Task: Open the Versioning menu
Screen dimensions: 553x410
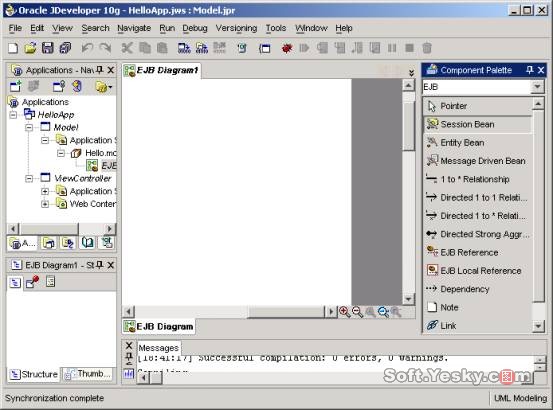Action: (x=236, y=28)
